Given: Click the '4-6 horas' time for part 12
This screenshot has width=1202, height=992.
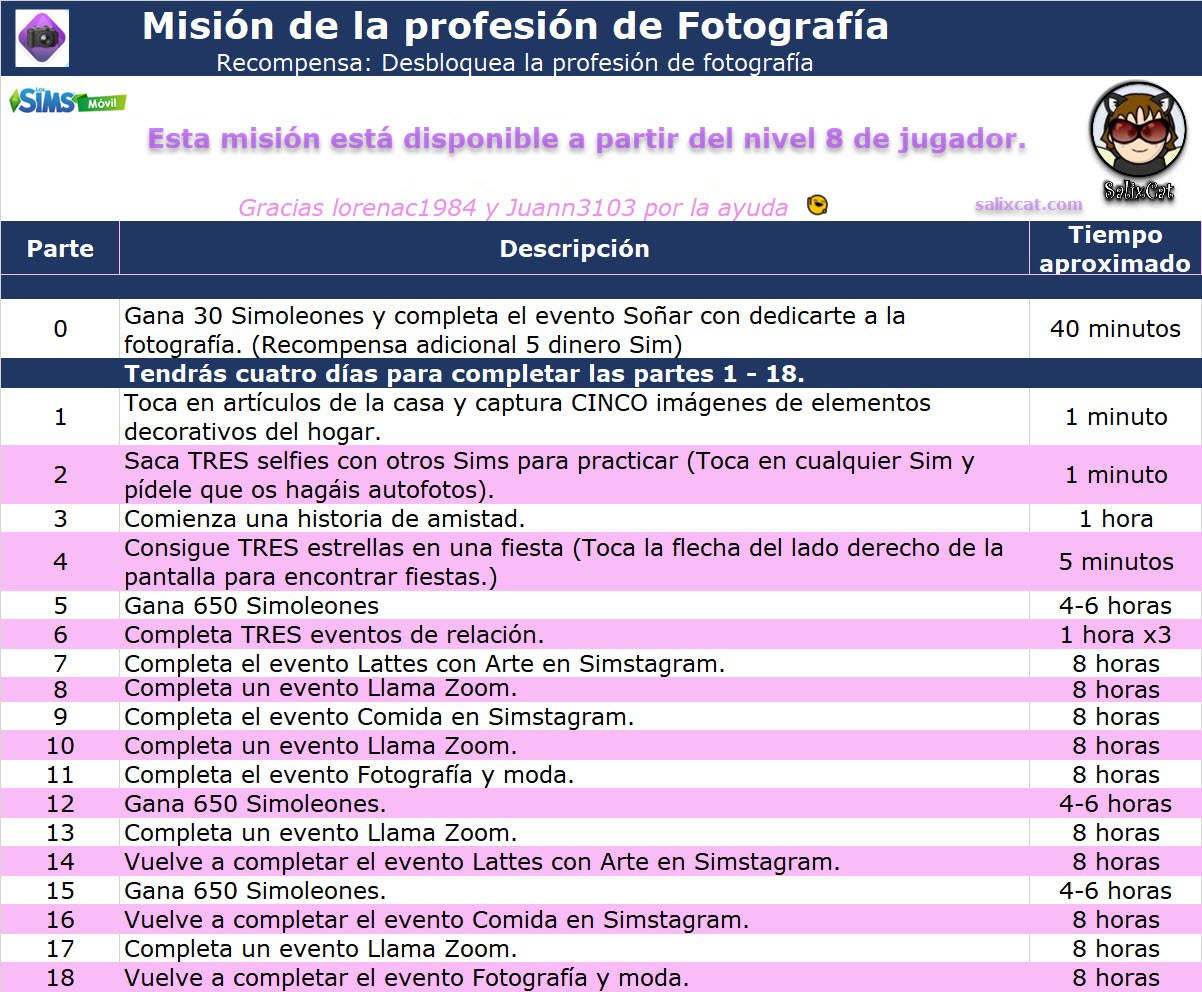Looking at the screenshot, I should [x=1115, y=804].
